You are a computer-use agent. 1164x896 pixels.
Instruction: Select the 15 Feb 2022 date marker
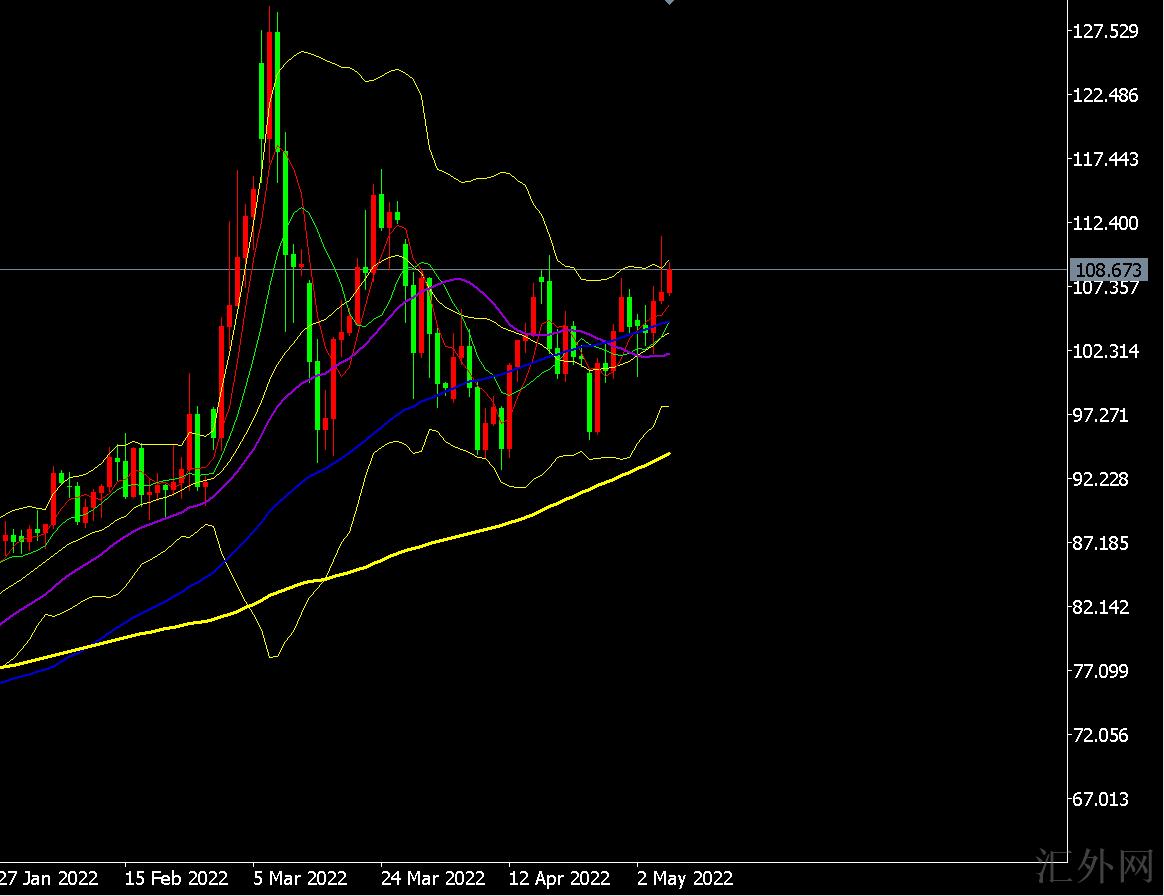point(176,879)
